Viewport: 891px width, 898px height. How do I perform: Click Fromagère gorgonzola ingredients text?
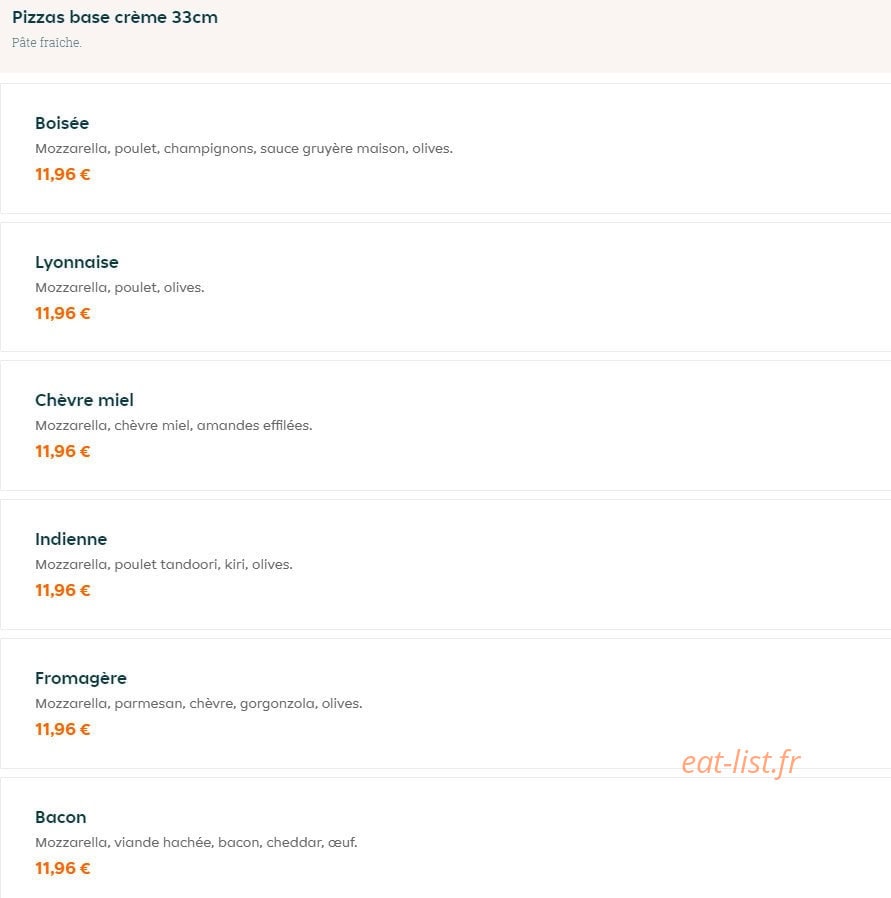click(199, 704)
